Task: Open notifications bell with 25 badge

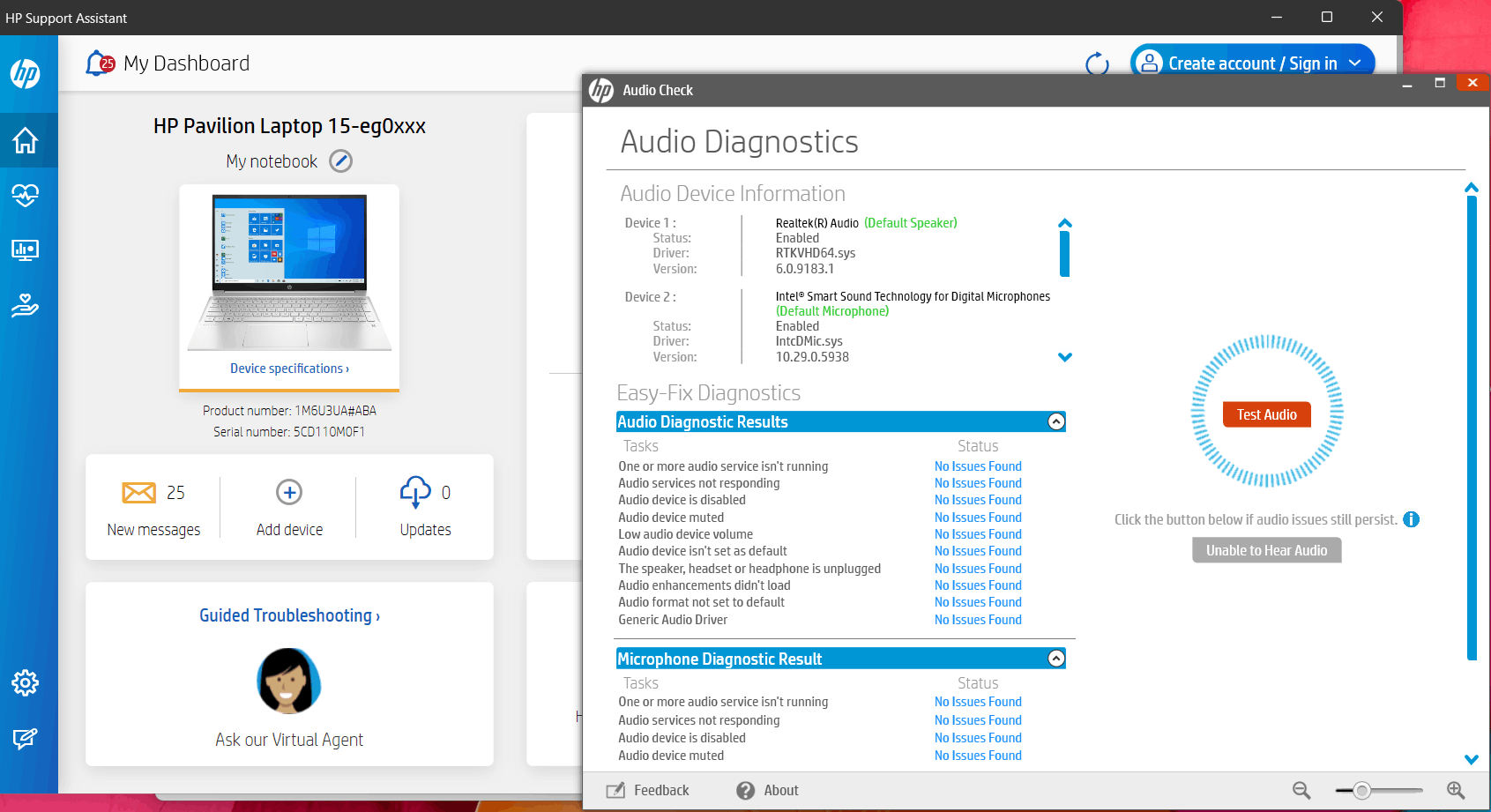Action: [100, 63]
